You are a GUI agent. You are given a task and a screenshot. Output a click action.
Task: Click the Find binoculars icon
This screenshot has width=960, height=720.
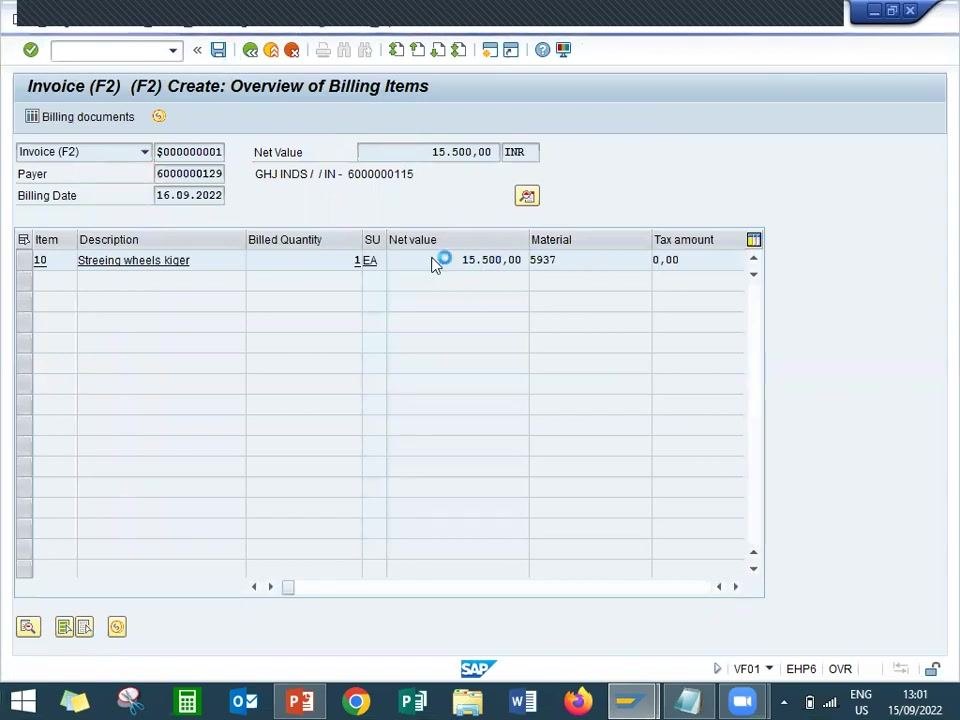(x=344, y=50)
